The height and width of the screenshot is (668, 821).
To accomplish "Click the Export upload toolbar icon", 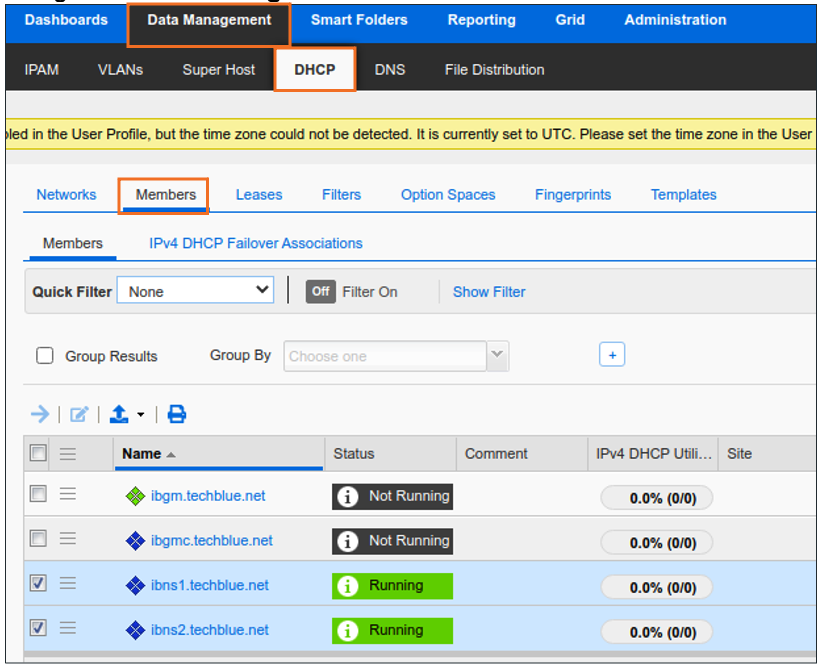I will pos(120,414).
